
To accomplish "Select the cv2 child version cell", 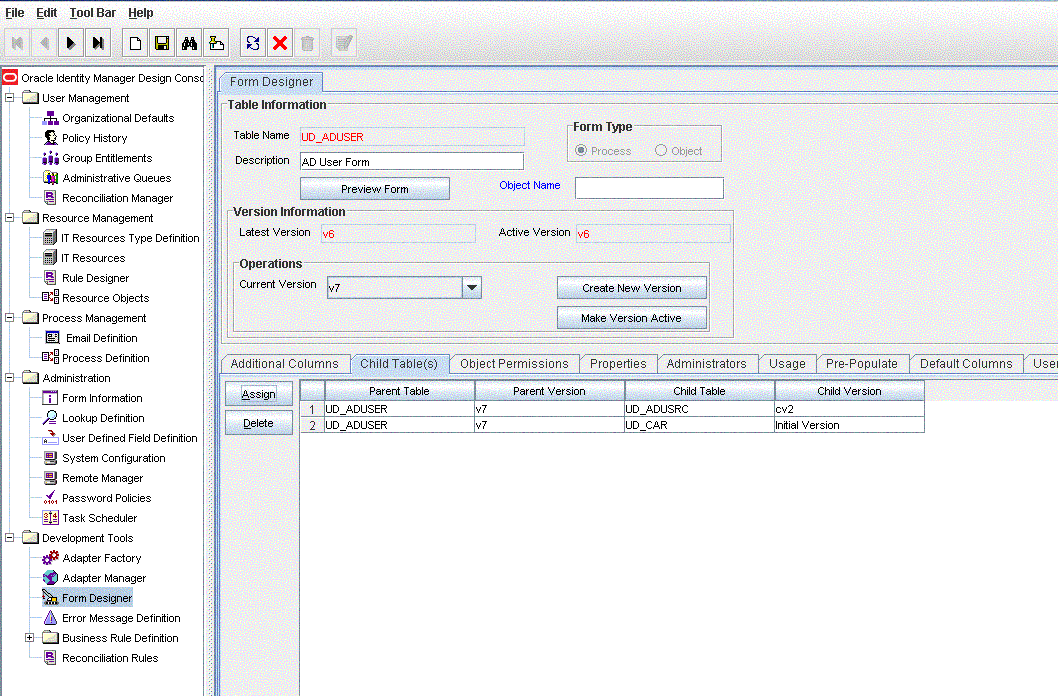I will coord(850,409).
